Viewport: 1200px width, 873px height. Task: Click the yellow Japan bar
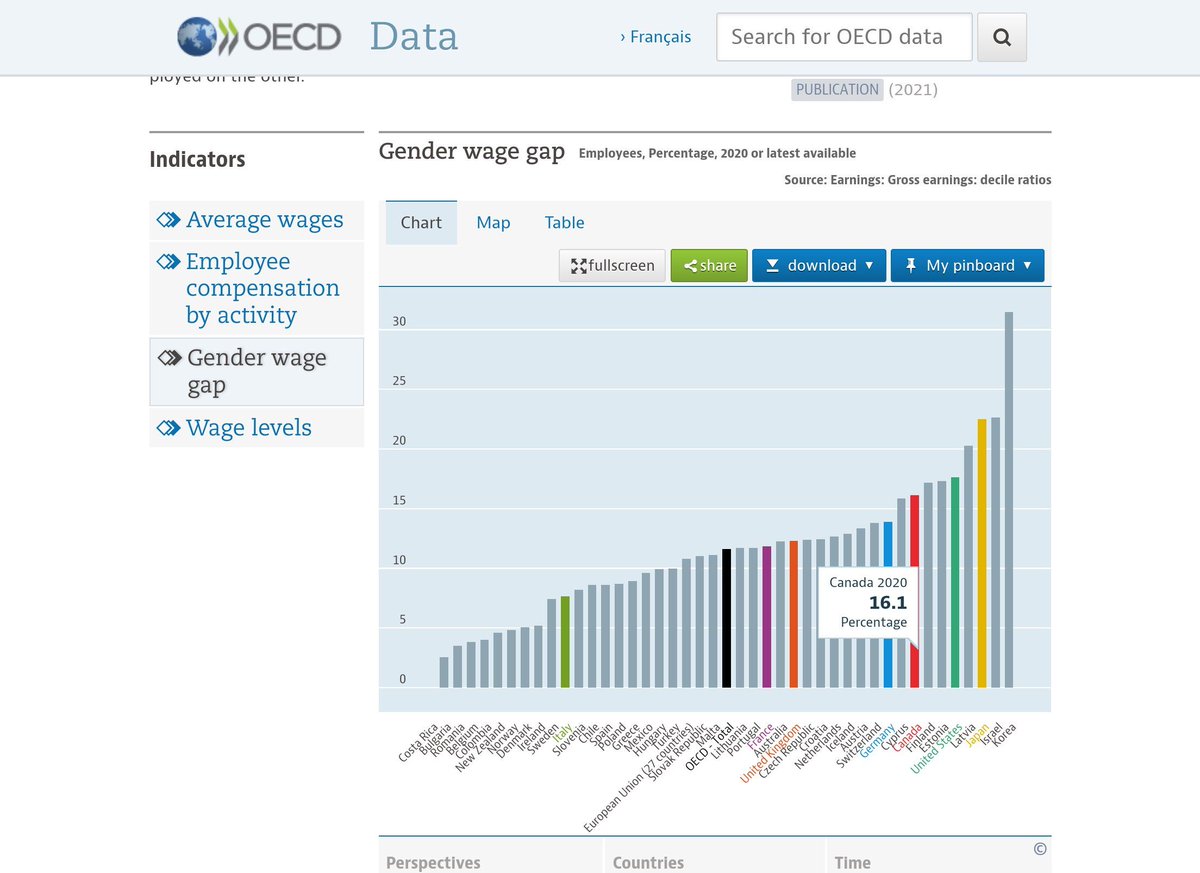point(982,553)
